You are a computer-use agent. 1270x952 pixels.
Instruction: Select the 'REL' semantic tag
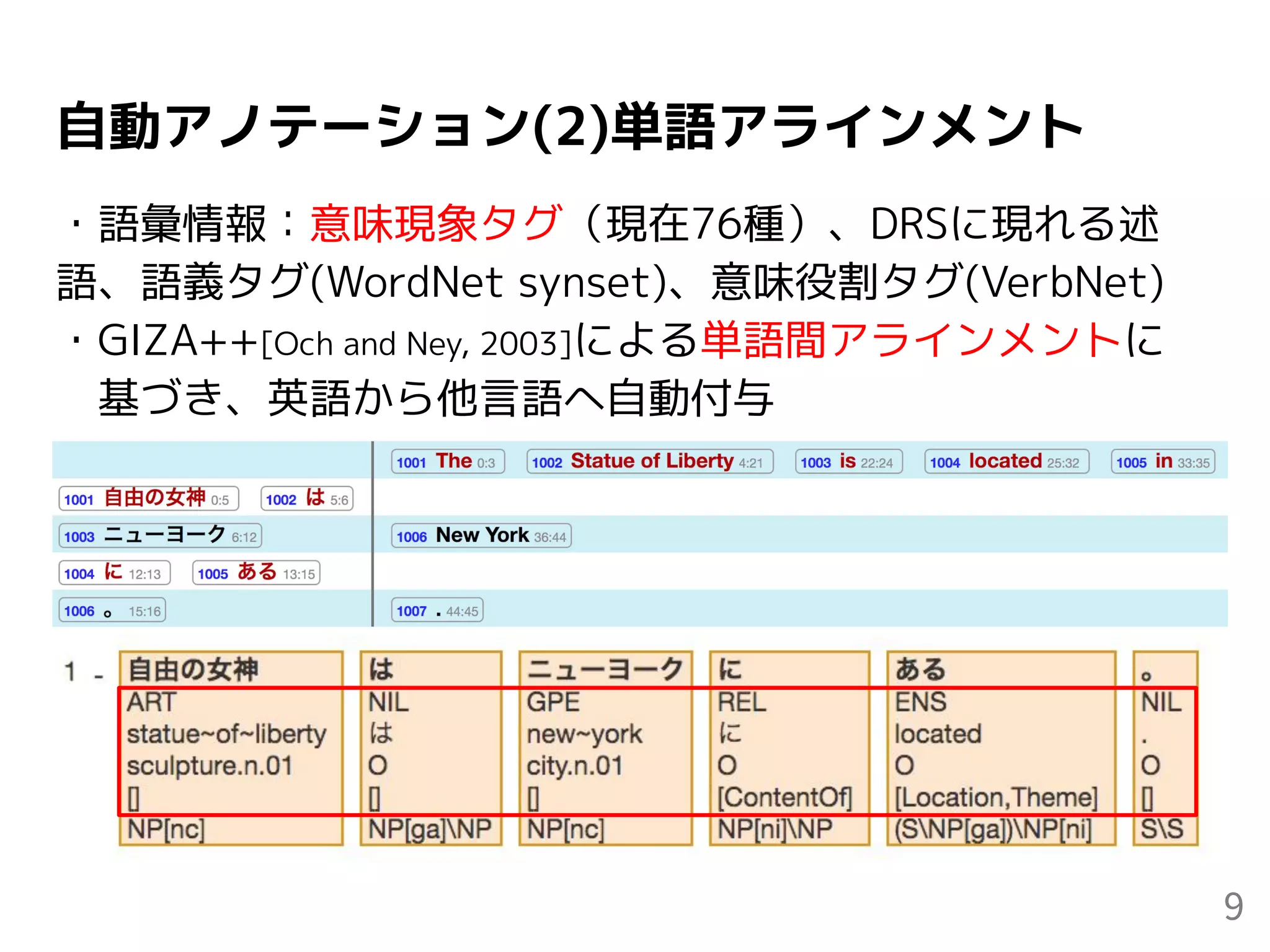pos(742,702)
